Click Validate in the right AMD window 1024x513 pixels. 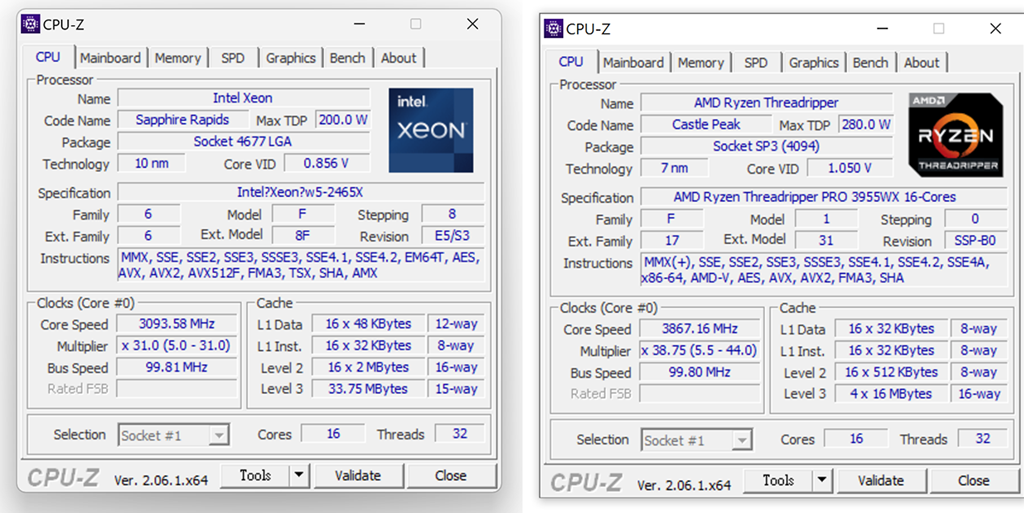tap(881, 481)
